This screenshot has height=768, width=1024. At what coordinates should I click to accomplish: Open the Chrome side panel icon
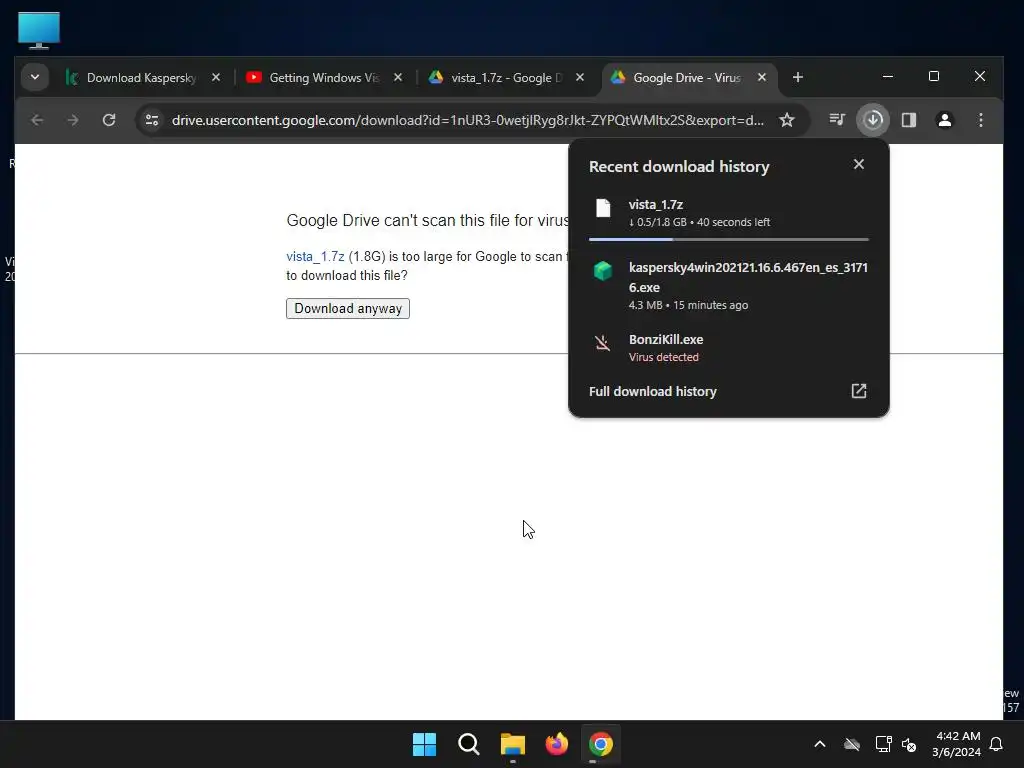point(909,120)
